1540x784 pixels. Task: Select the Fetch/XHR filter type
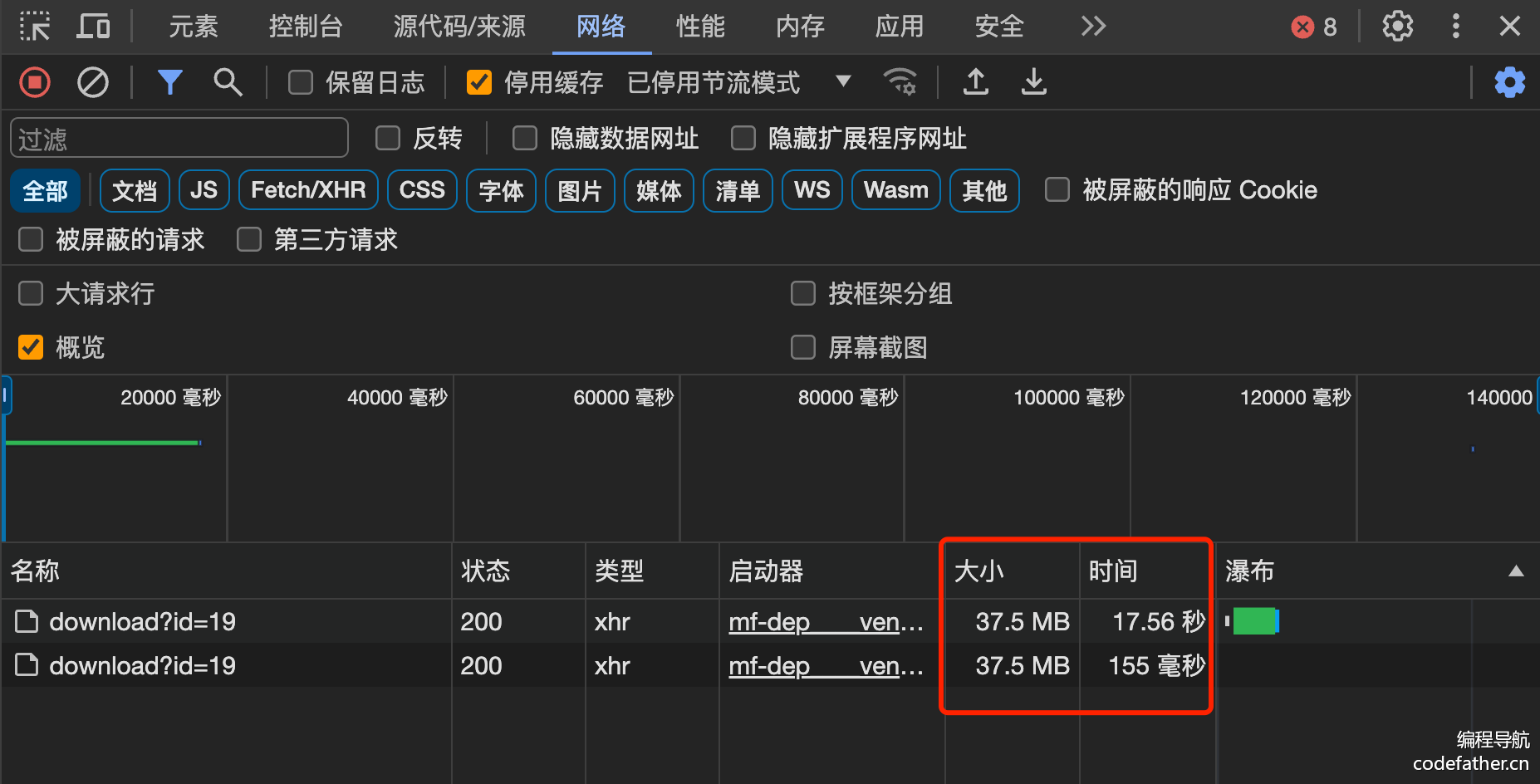(x=308, y=190)
